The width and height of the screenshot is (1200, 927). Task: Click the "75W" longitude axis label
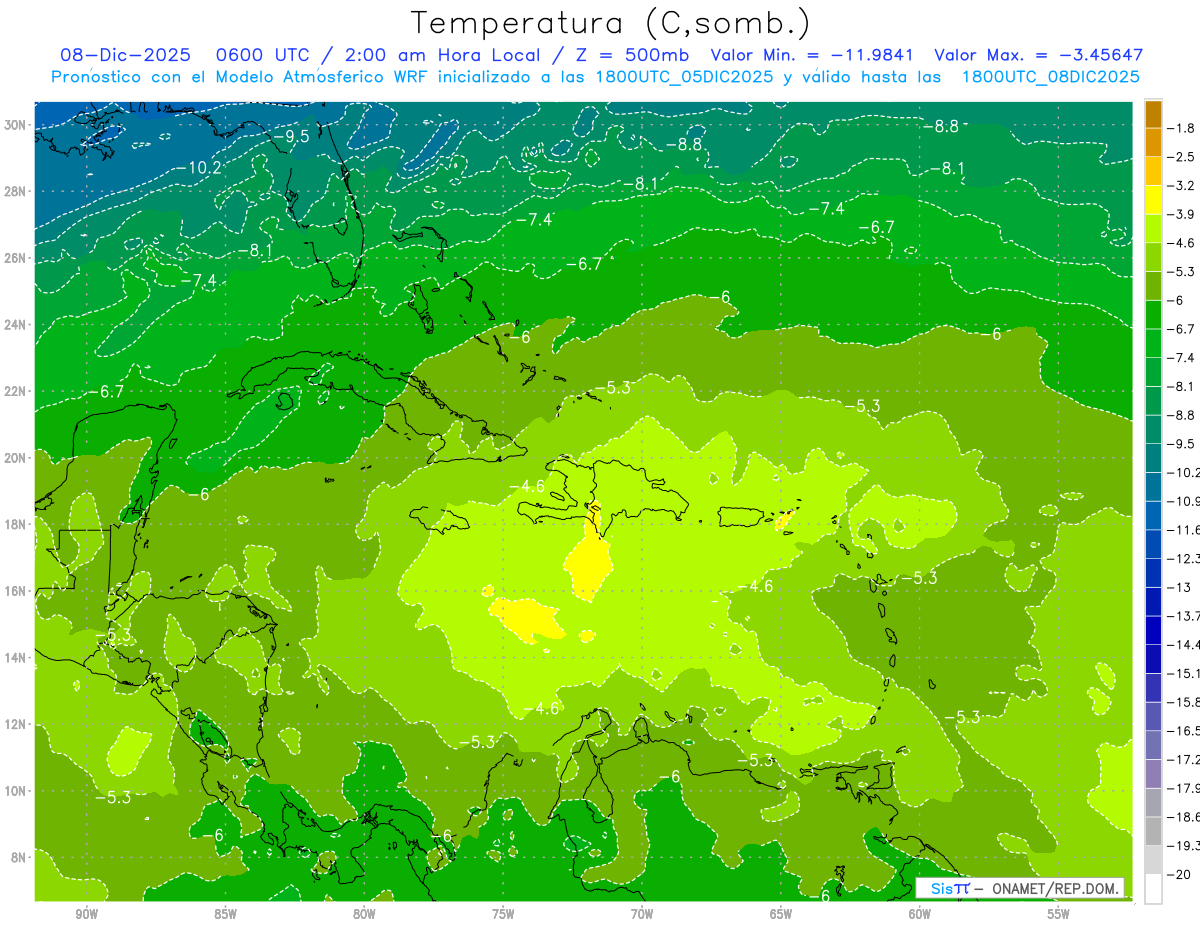tap(503, 915)
